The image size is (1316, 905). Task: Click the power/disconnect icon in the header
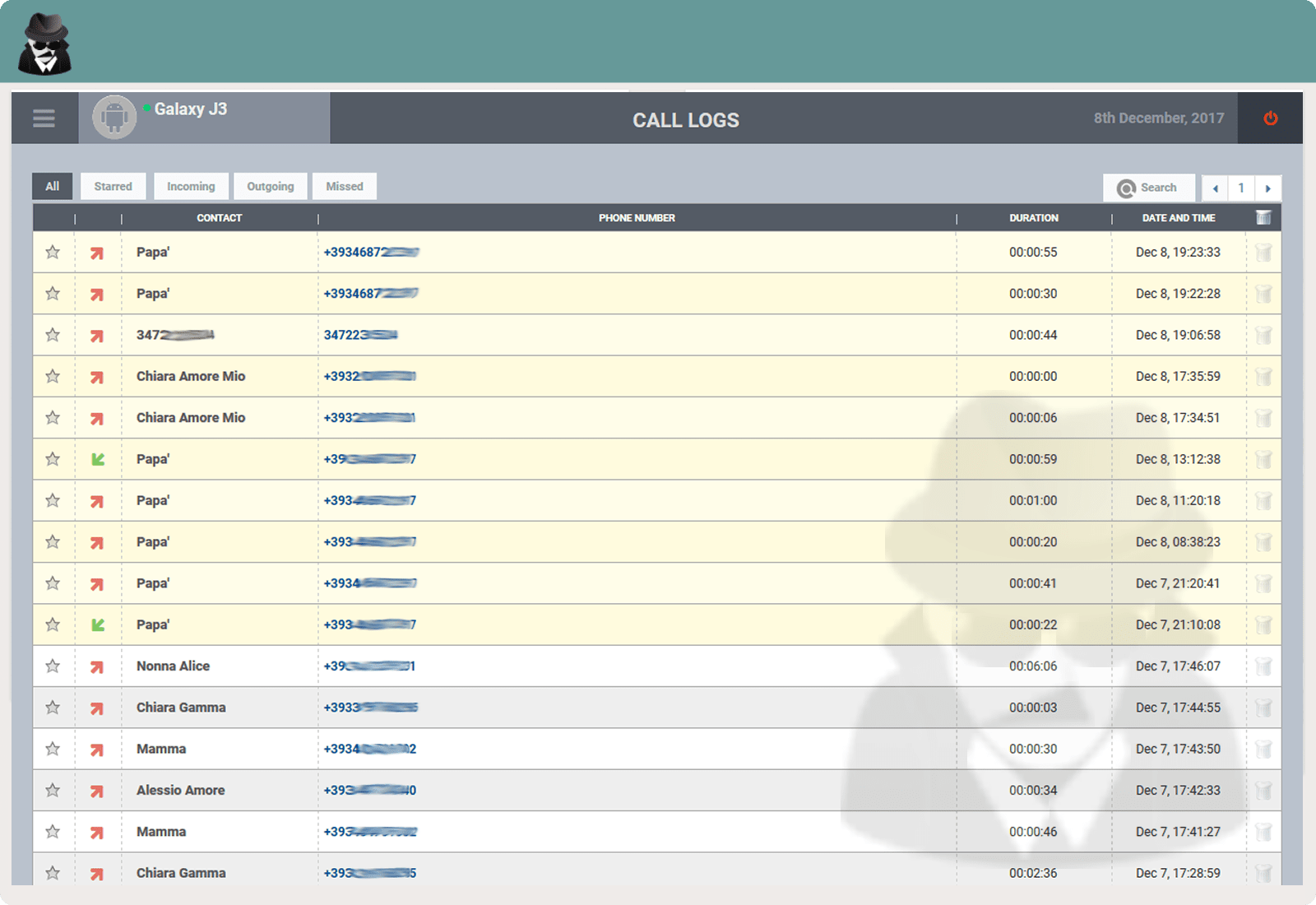pos(1269,118)
